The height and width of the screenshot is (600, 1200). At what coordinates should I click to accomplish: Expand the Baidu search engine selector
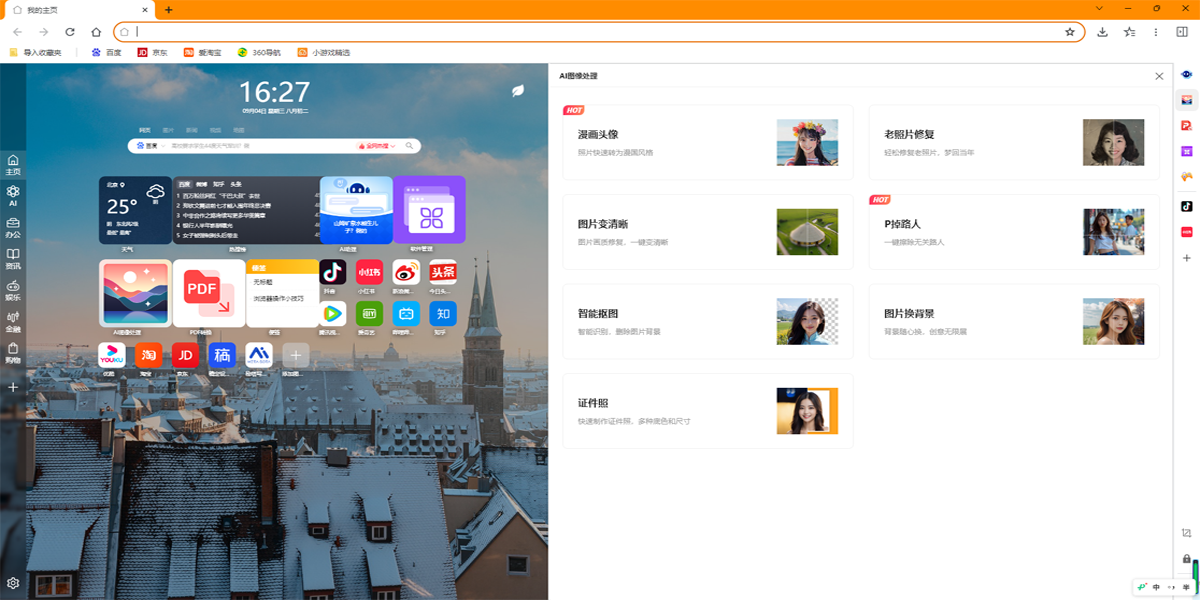(150, 146)
